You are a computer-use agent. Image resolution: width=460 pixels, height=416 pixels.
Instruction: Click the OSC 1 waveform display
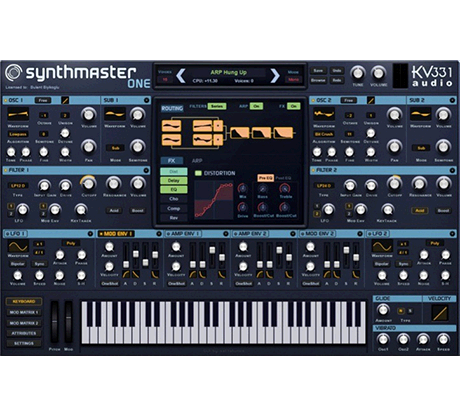pos(18,115)
